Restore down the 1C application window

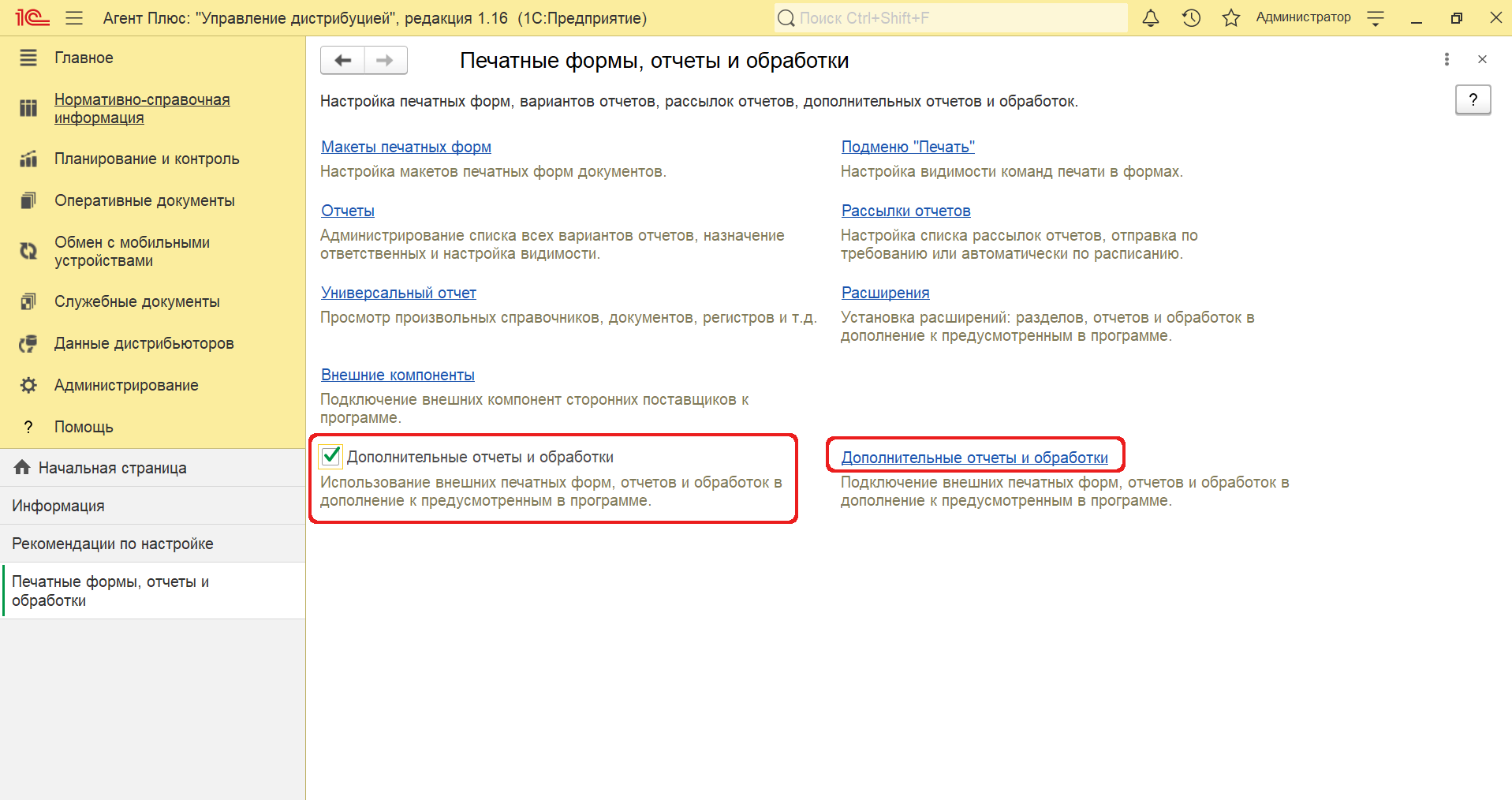pyautogui.click(x=1456, y=18)
